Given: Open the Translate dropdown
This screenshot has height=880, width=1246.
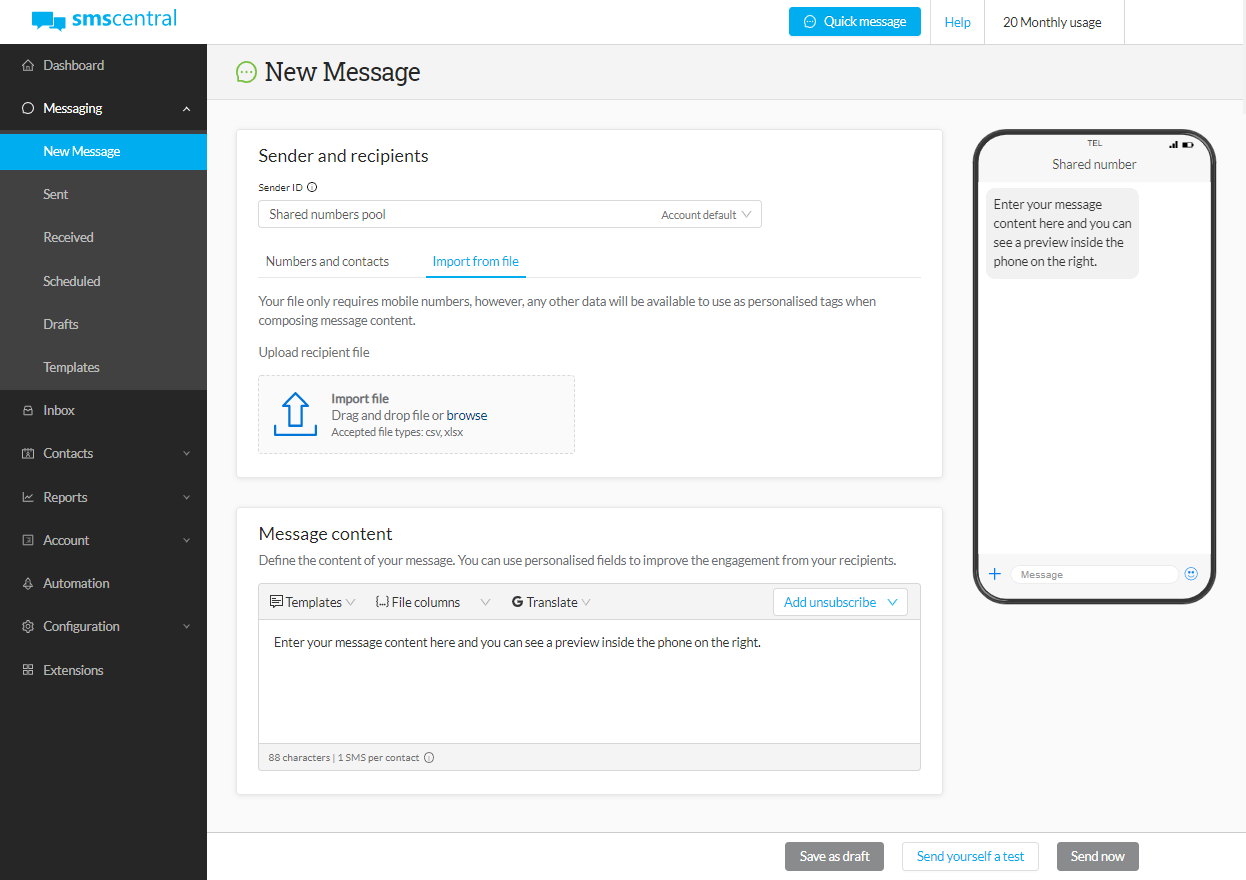Looking at the screenshot, I should coord(551,602).
